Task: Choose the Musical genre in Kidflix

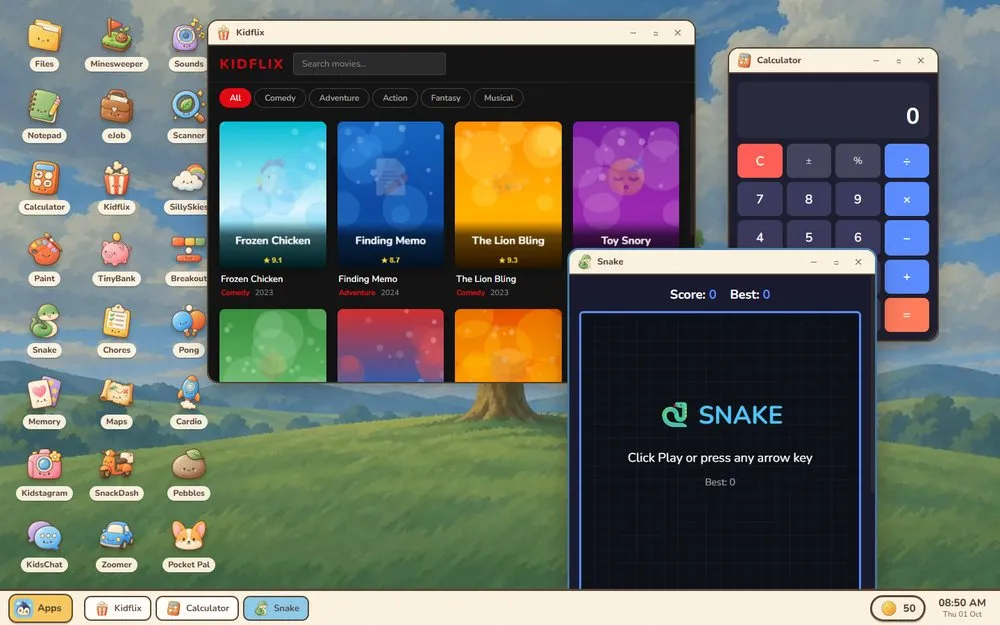Action: (x=498, y=98)
